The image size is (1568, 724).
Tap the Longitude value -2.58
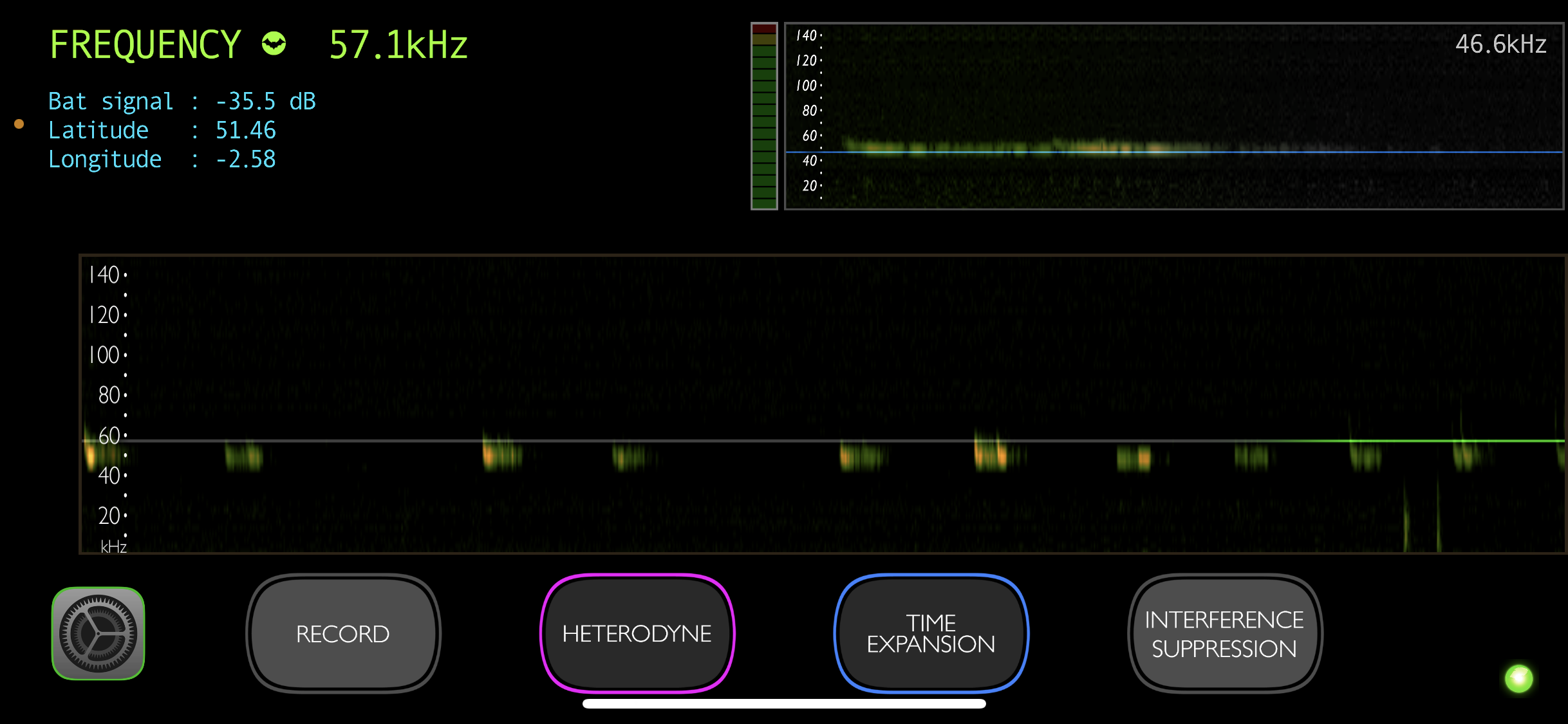(245, 160)
